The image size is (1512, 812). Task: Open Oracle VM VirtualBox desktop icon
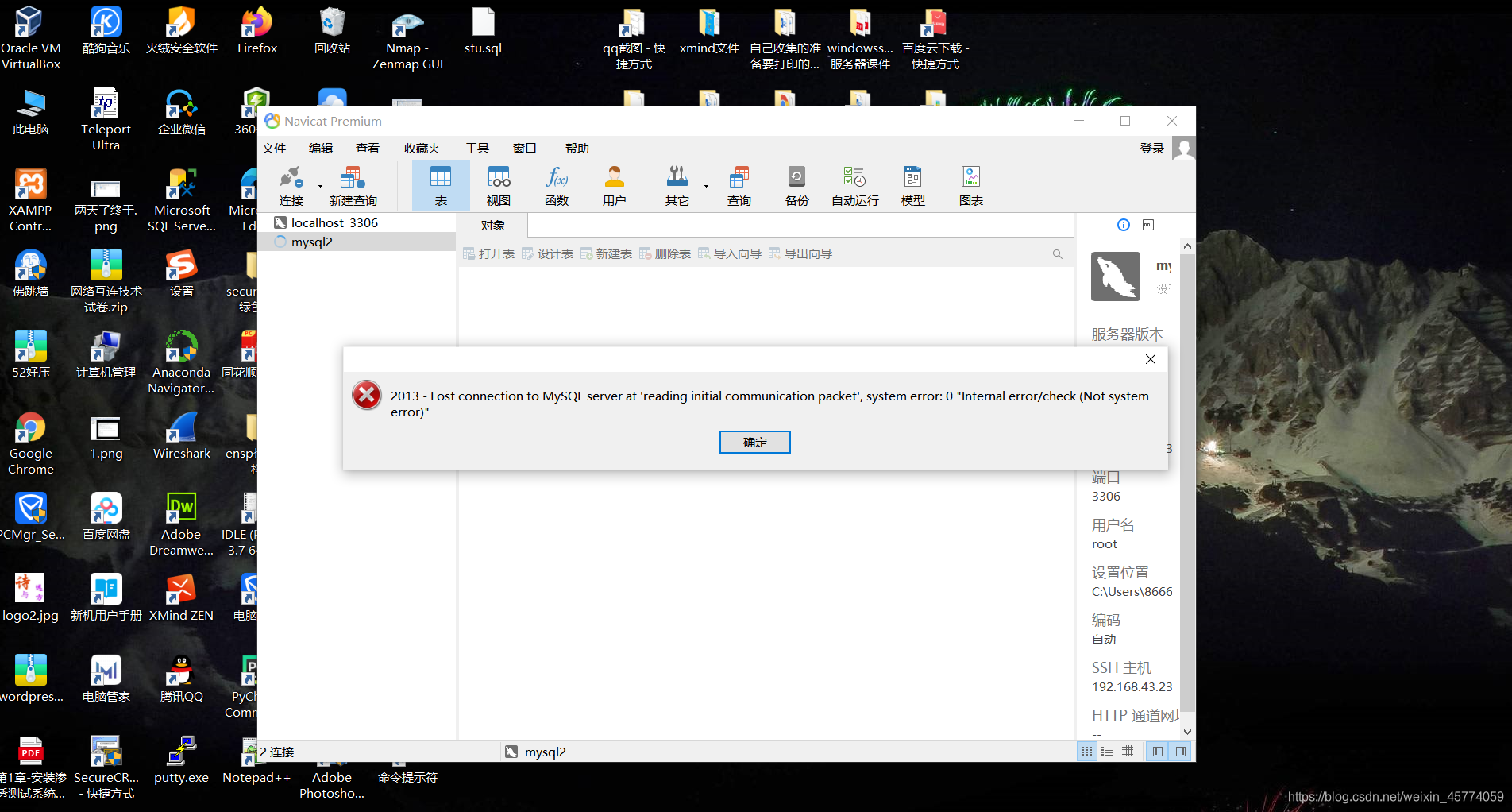[x=30, y=38]
